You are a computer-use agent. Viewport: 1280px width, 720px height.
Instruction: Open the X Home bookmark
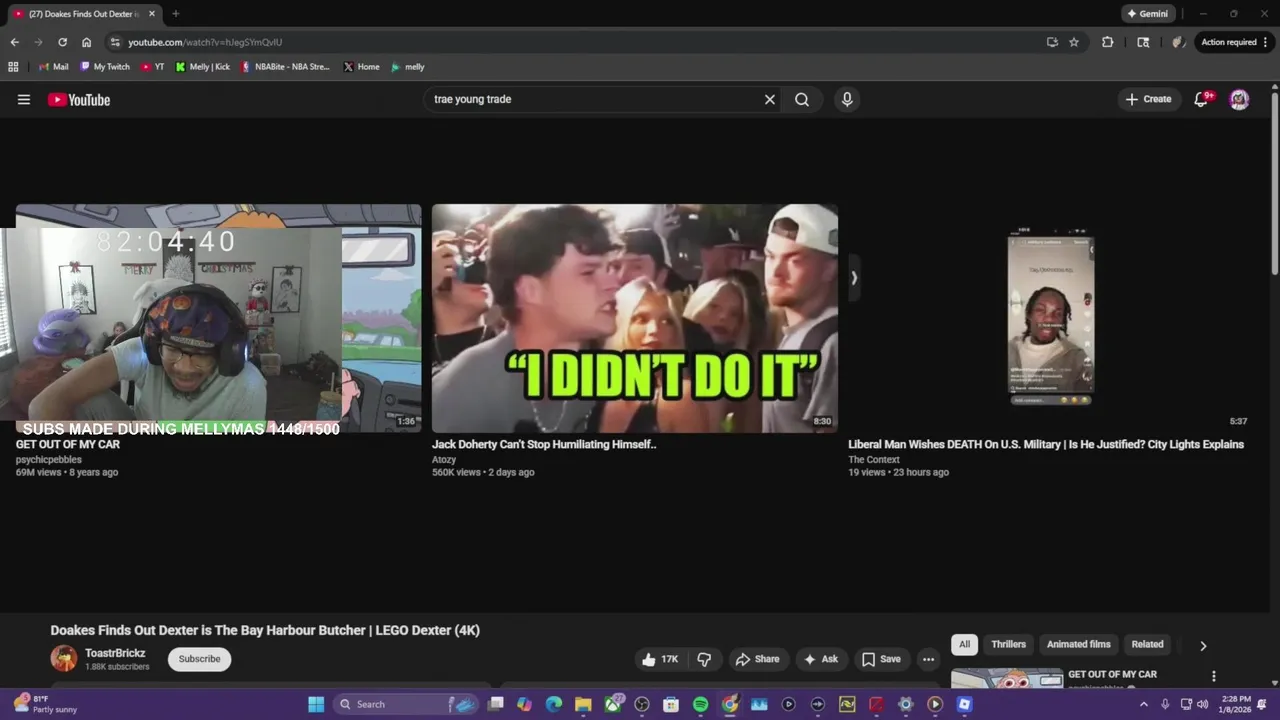click(x=361, y=67)
